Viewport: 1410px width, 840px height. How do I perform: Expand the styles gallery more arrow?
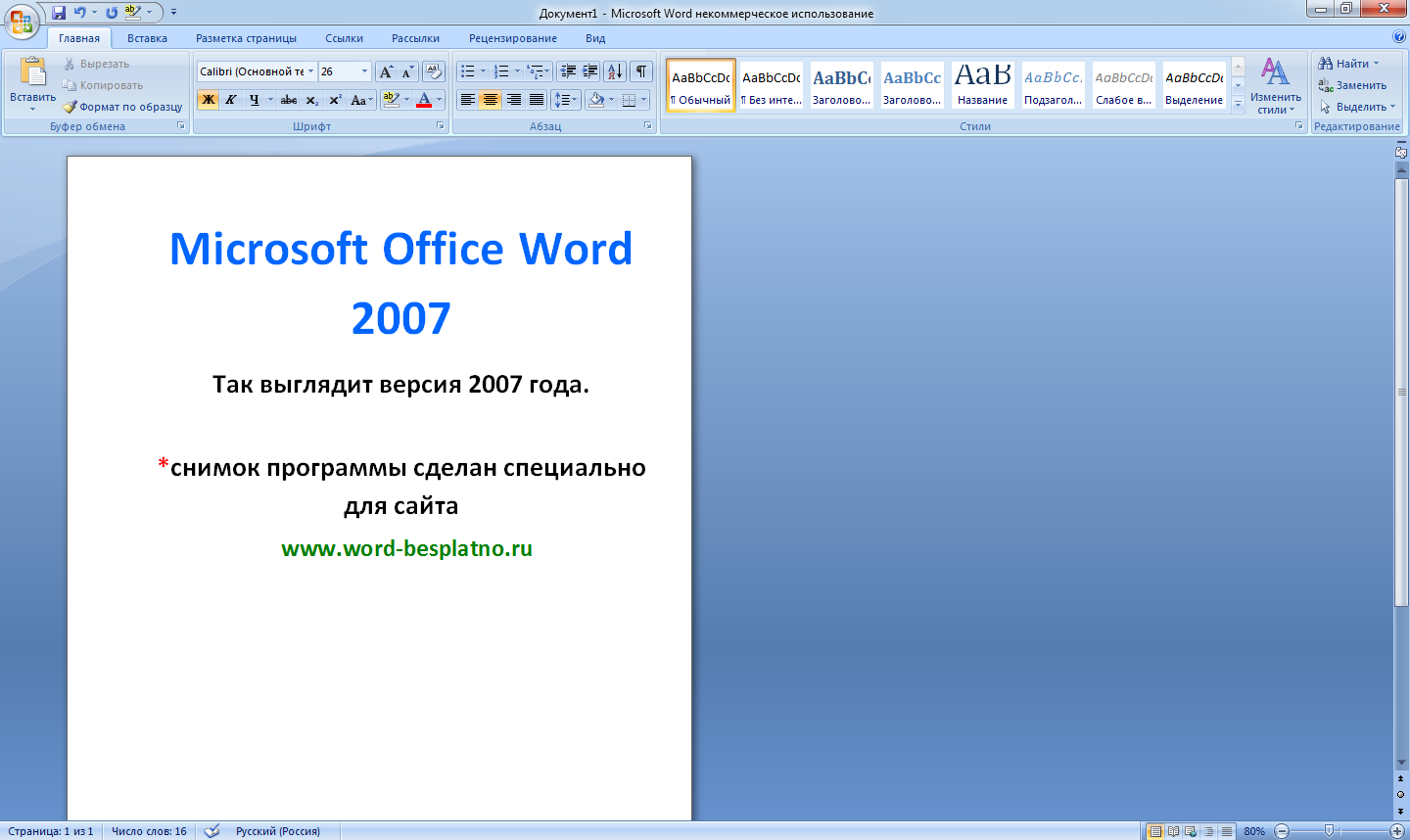click(x=1238, y=103)
